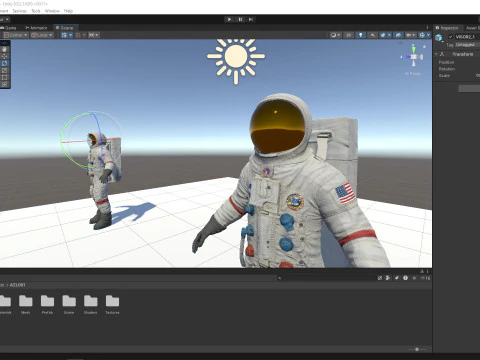The height and width of the screenshot is (360, 480).
Task: Toggle 2D view mode
Action: 348,35
